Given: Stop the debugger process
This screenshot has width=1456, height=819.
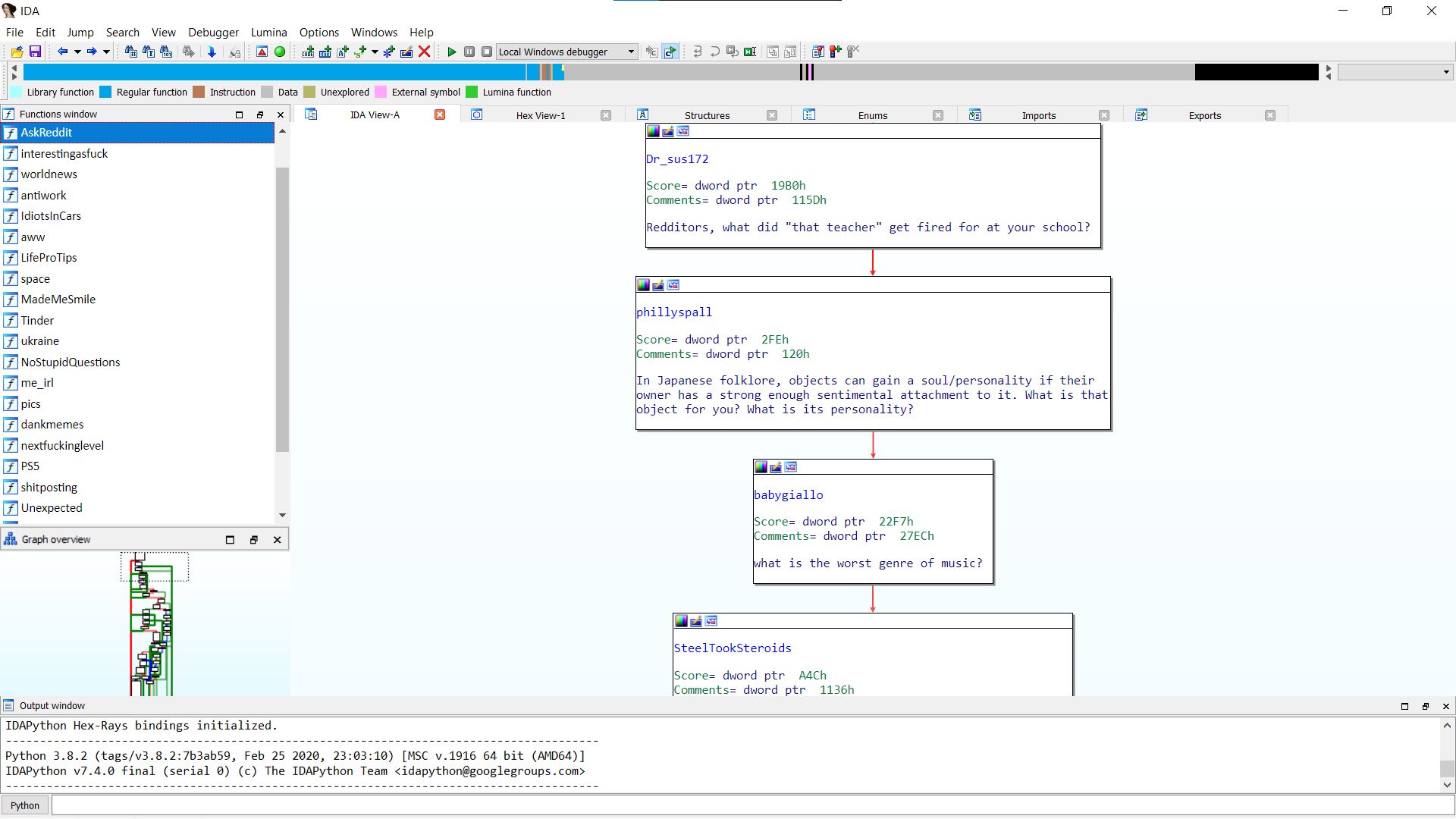Looking at the screenshot, I should 487,52.
